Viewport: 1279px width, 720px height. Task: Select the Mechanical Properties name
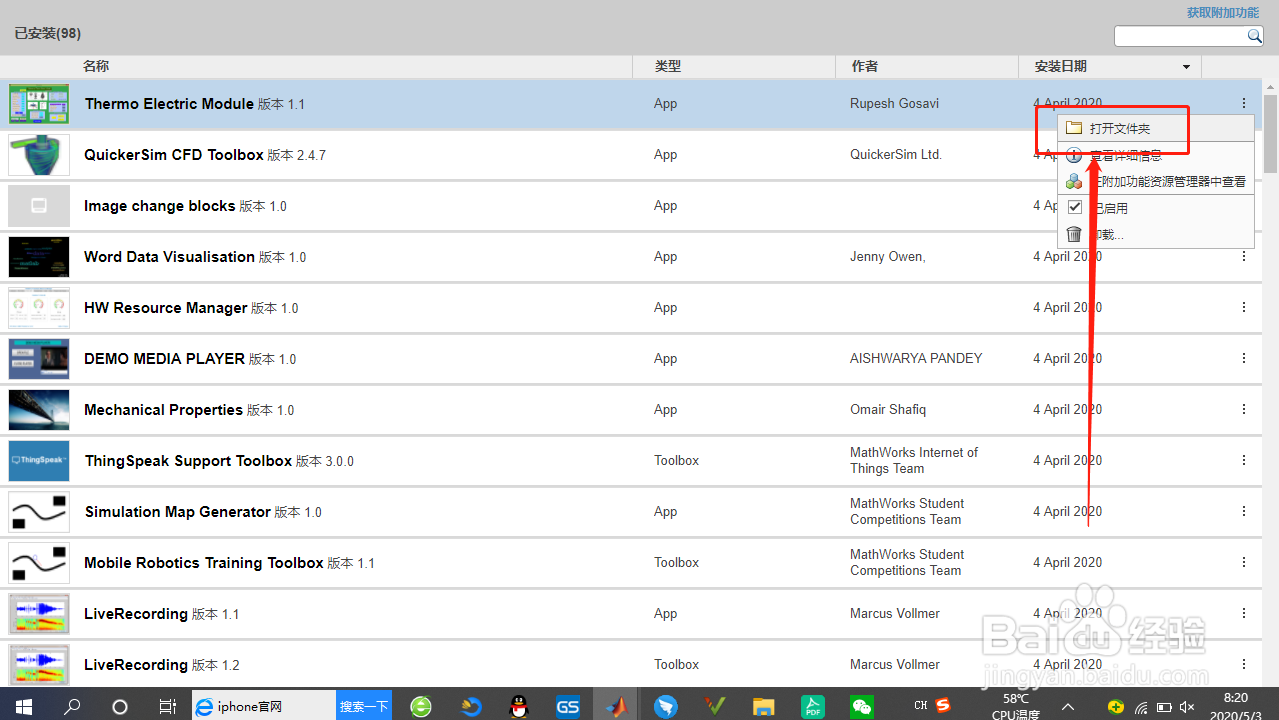click(x=164, y=410)
